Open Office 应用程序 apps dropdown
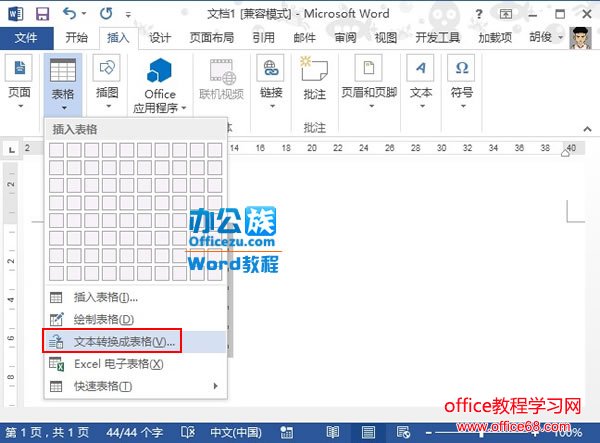This screenshot has height=443, width=600. 160,85
